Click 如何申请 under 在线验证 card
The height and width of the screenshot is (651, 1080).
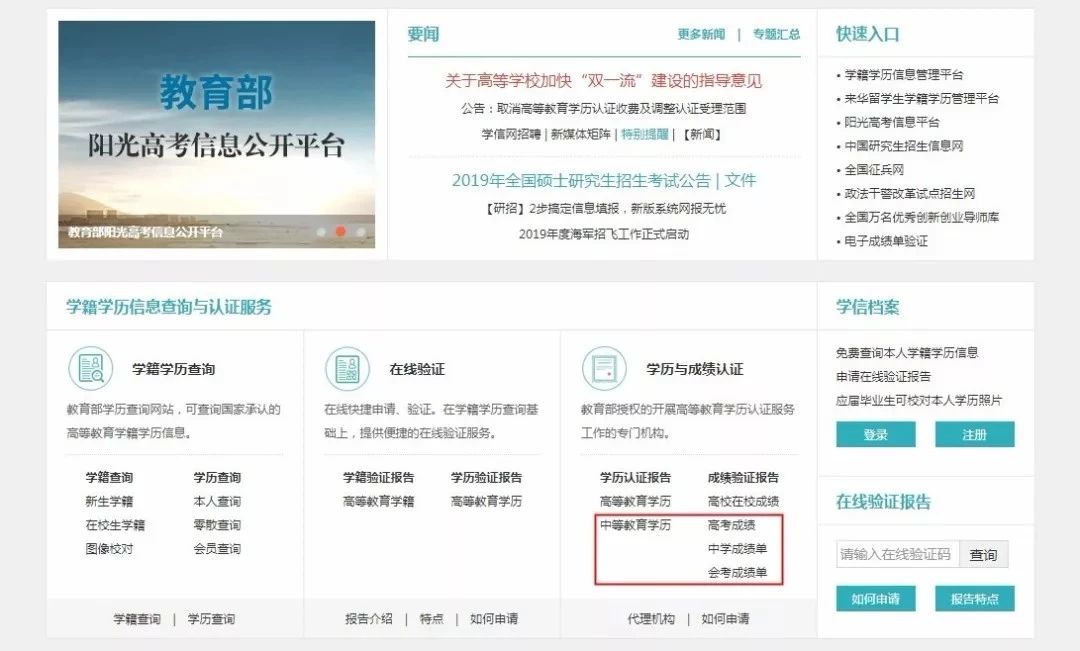pos(494,619)
